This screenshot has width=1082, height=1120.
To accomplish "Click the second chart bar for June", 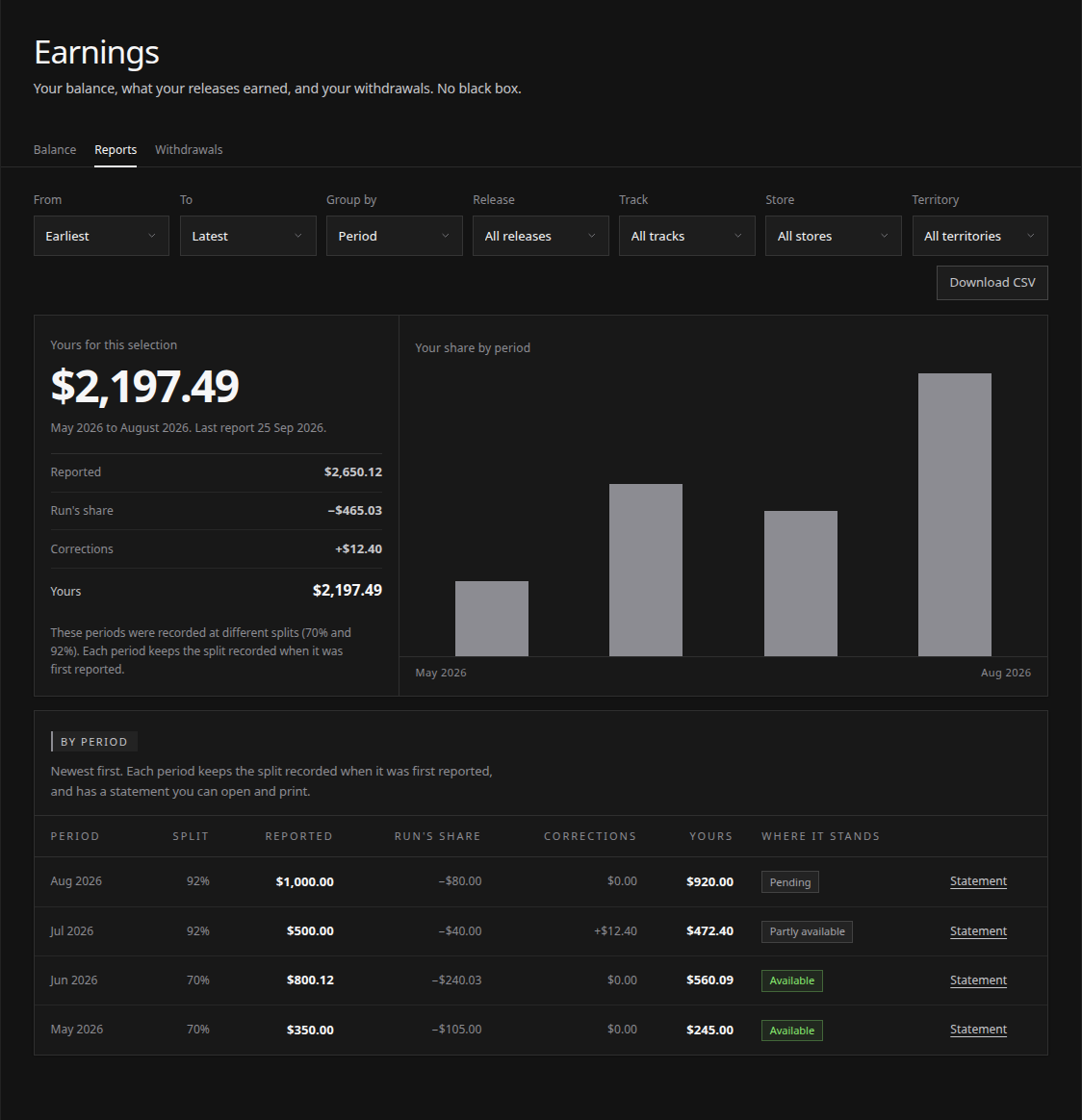I will (646, 570).
